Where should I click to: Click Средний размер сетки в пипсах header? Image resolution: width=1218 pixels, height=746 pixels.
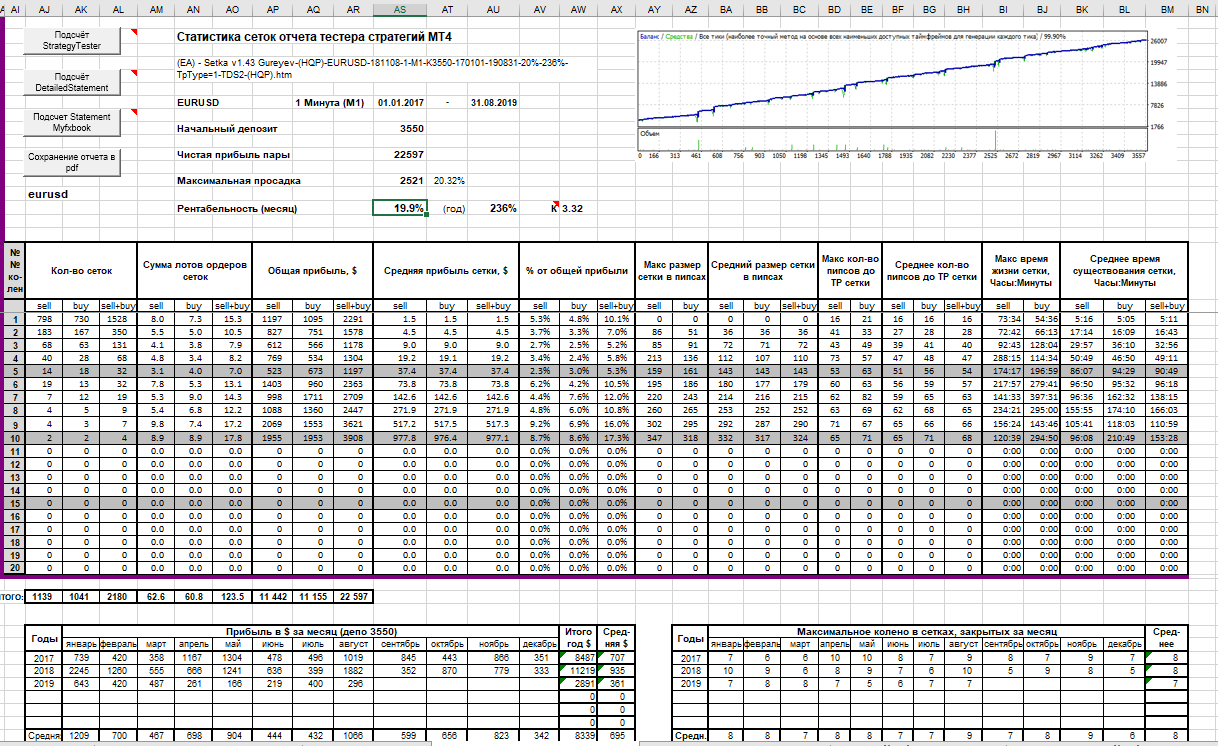tap(762, 270)
